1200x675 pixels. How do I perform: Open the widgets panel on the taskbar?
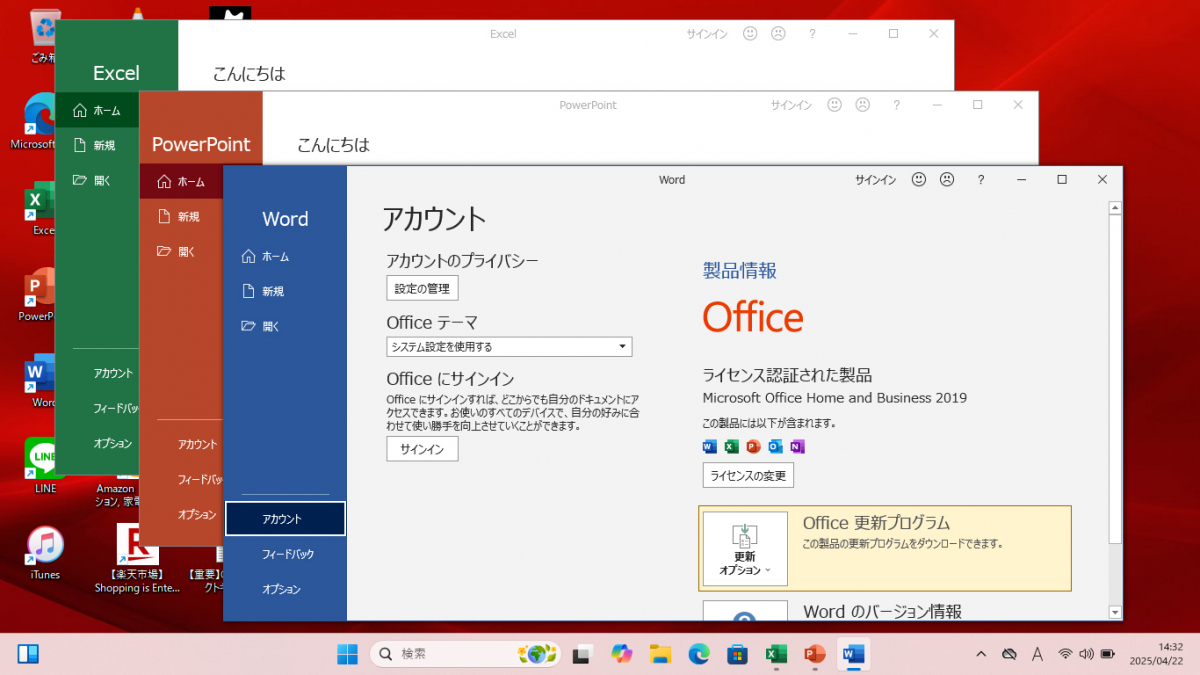coord(28,654)
